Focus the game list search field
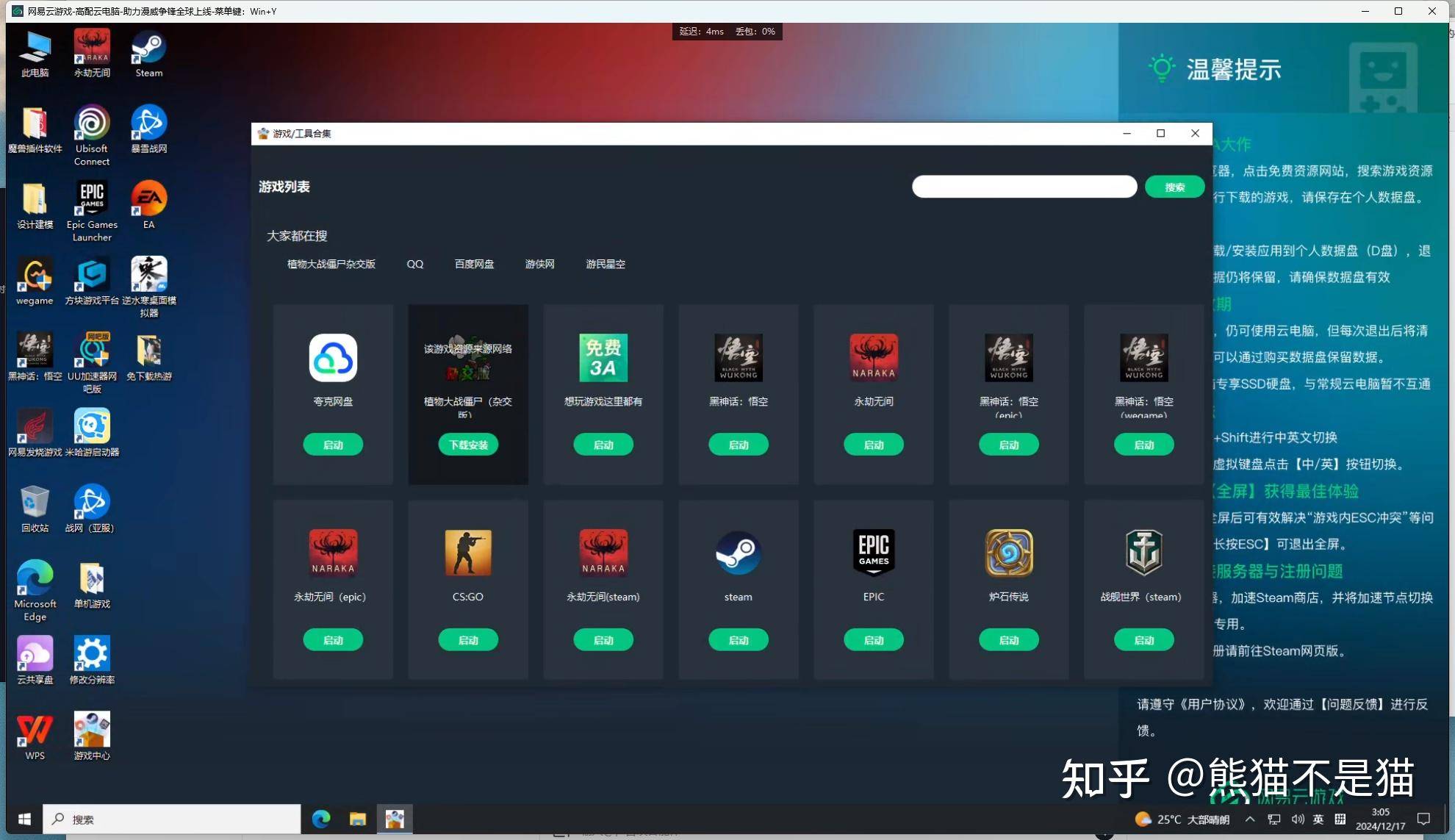 pos(1024,187)
